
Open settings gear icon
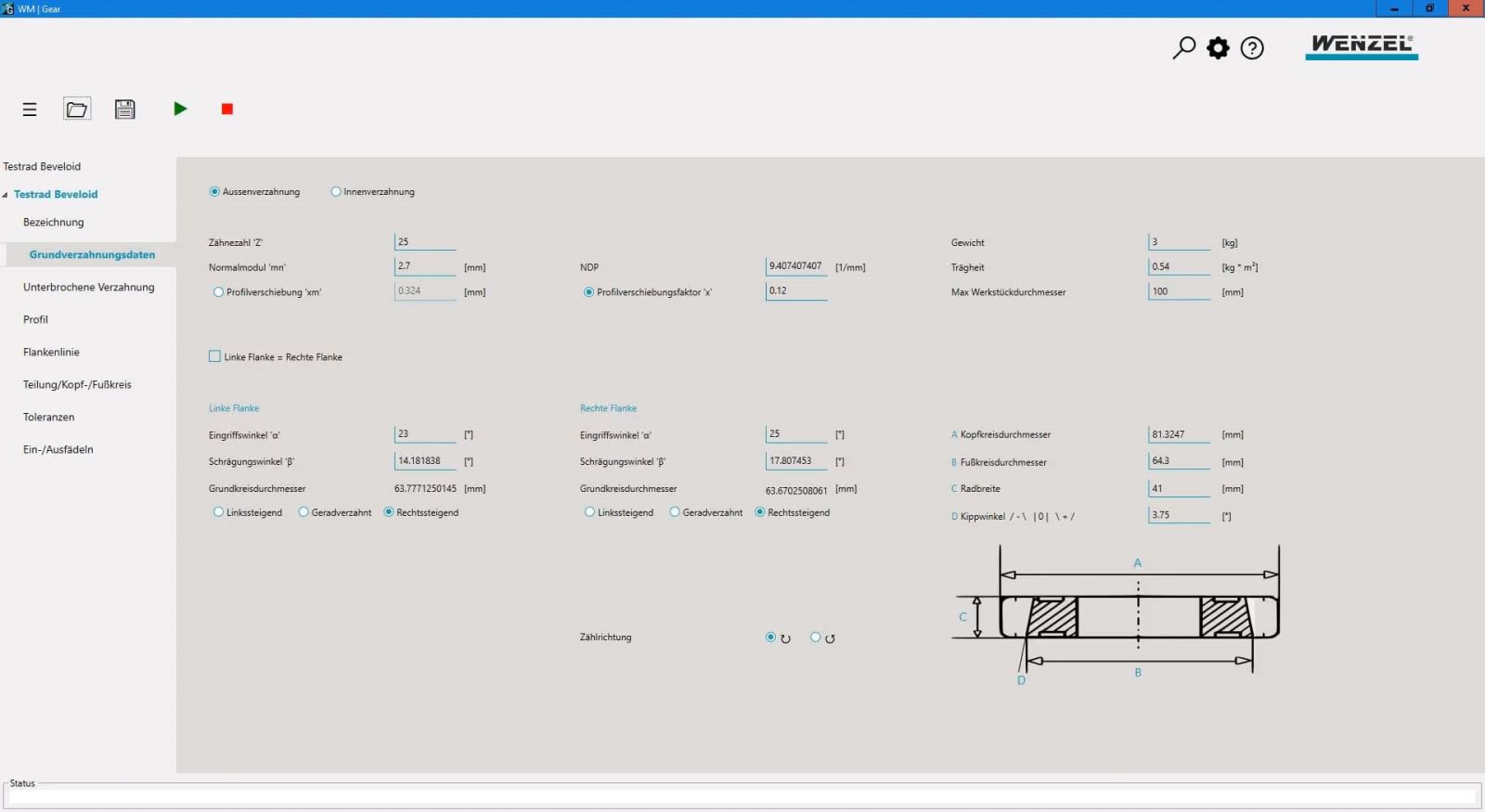1218,47
